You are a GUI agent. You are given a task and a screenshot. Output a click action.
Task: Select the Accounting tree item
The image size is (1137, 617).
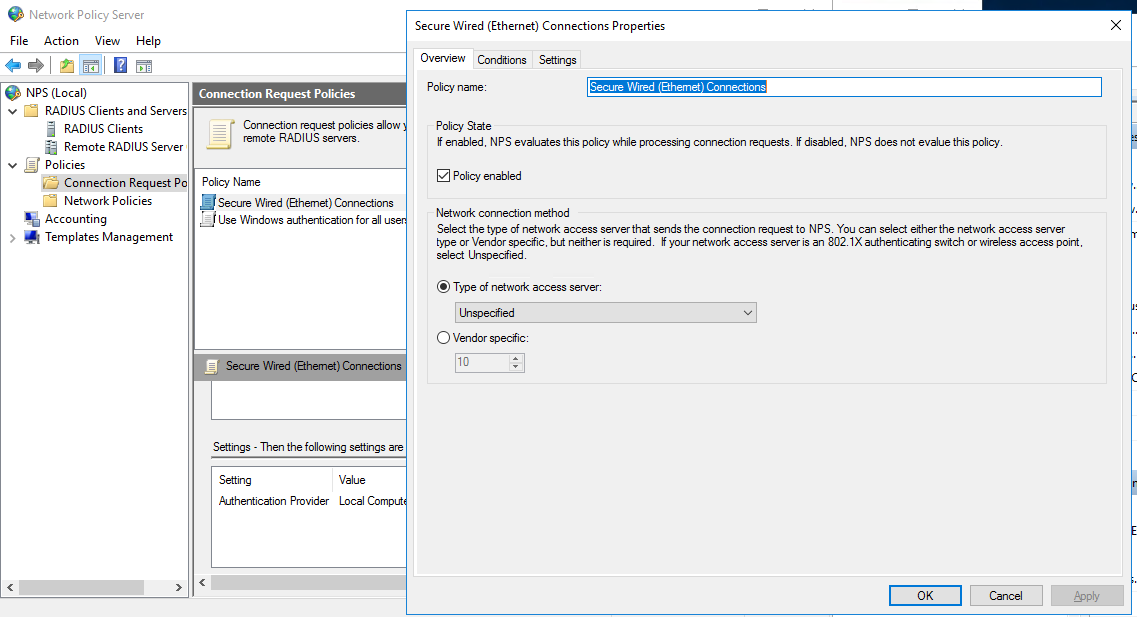75,219
